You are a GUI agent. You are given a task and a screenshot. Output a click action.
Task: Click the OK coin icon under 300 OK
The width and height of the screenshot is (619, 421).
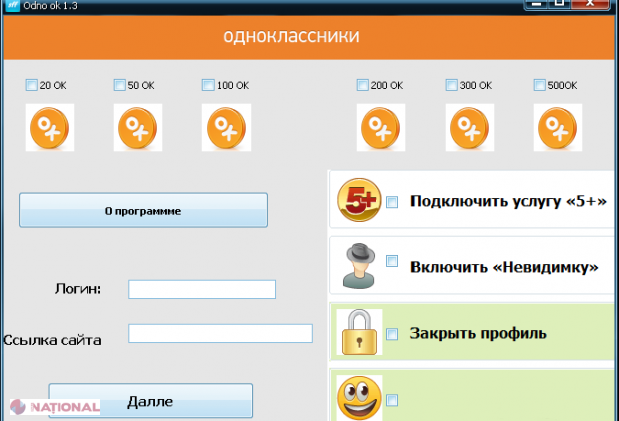coord(469,129)
